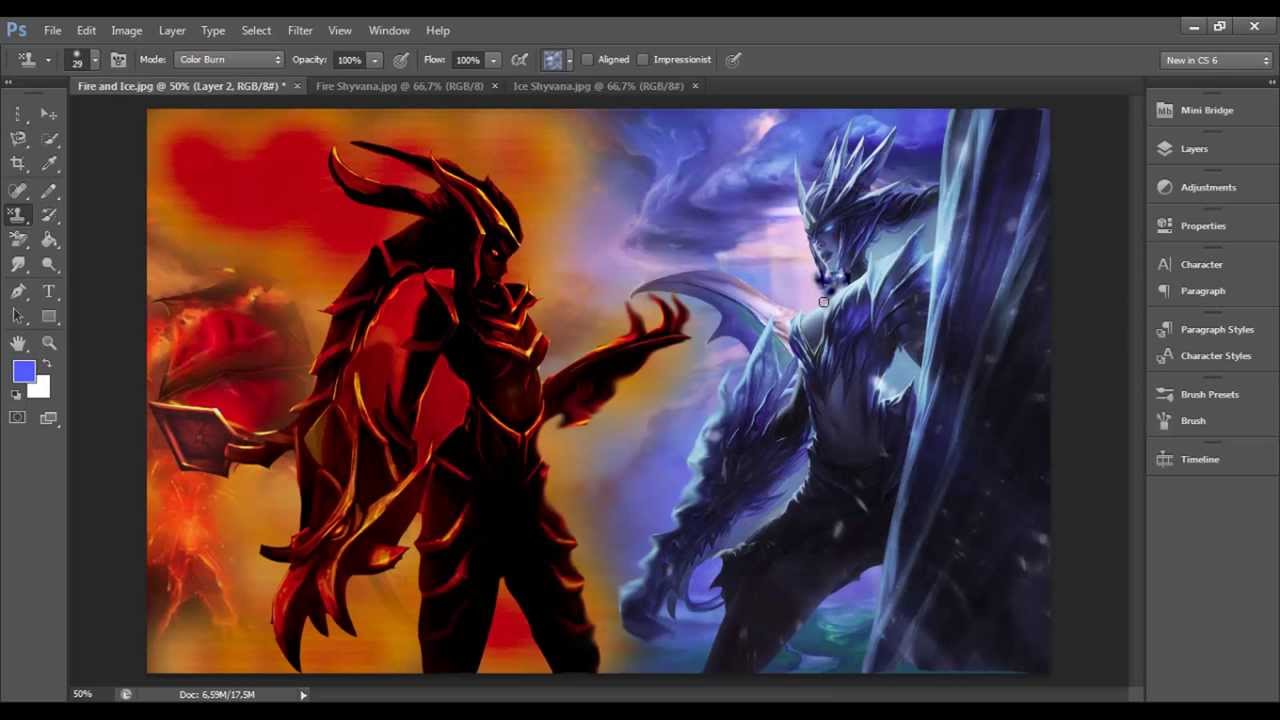Viewport: 1280px width, 720px height.
Task: Select the Crop tool
Action: click(18, 163)
